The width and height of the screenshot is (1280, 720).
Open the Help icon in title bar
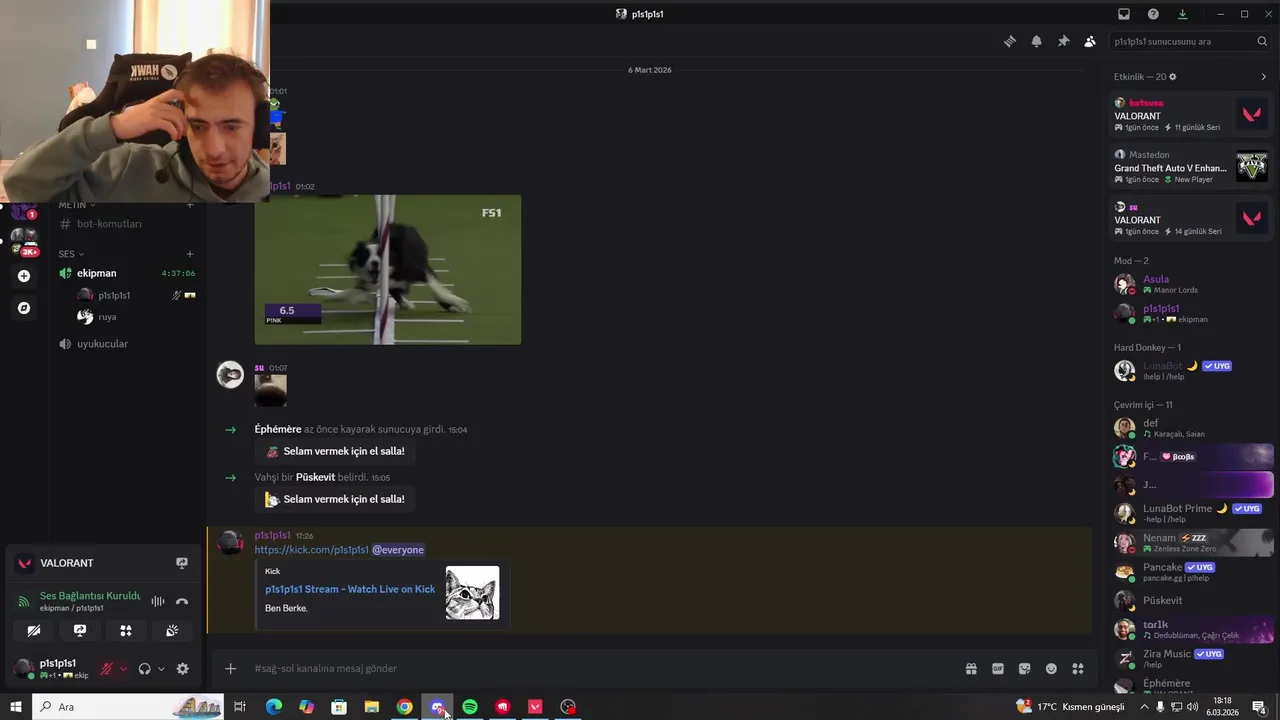coord(1153,14)
